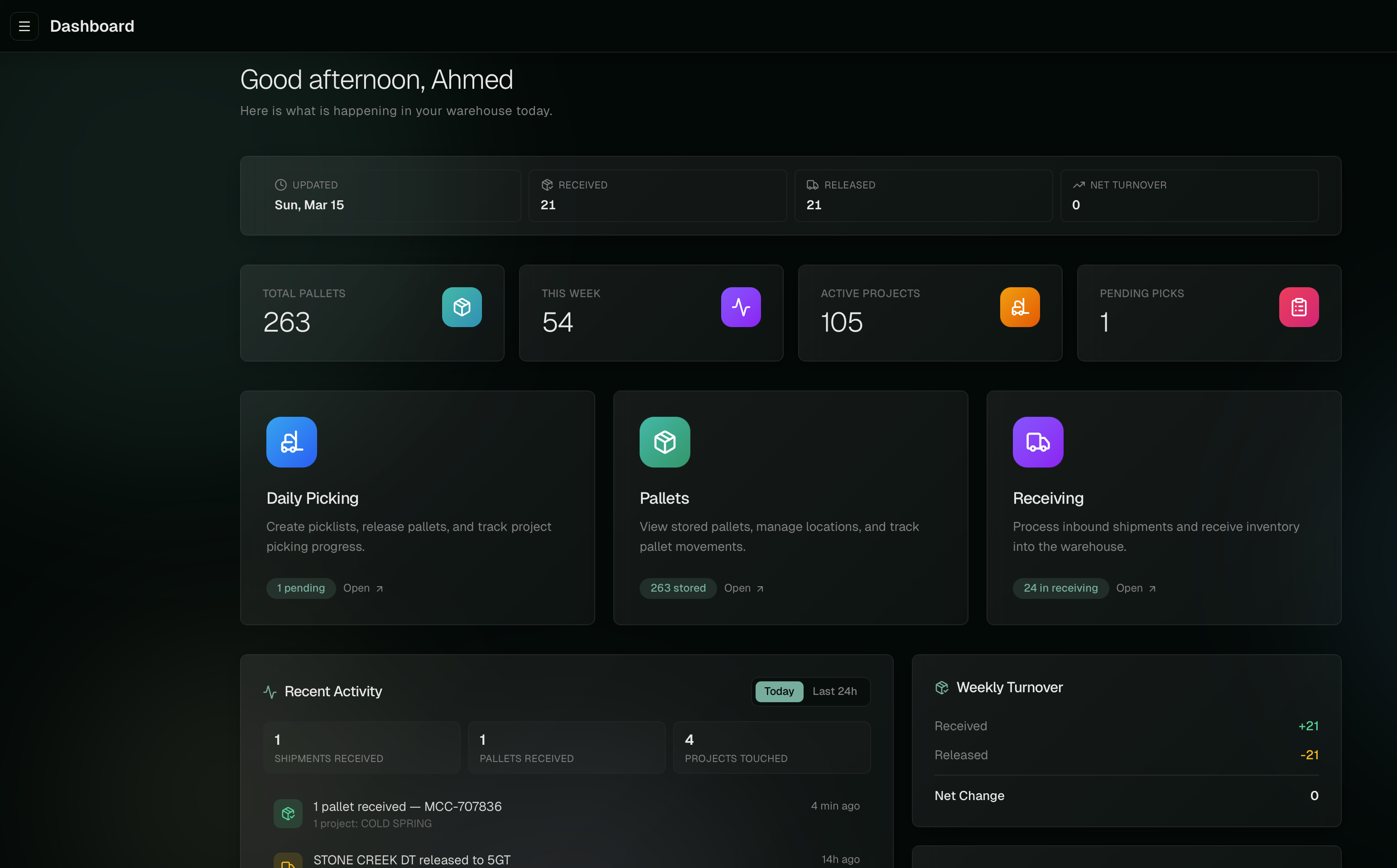Screen dimensions: 1397x868
Task: Open the Pallets page link
Action: coord(743,588)
